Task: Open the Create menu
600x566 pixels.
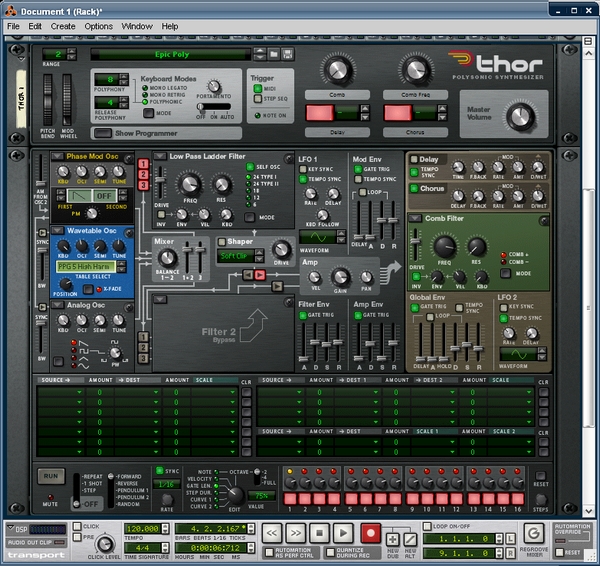Action: pyautogui.click(x=63, y=26)
